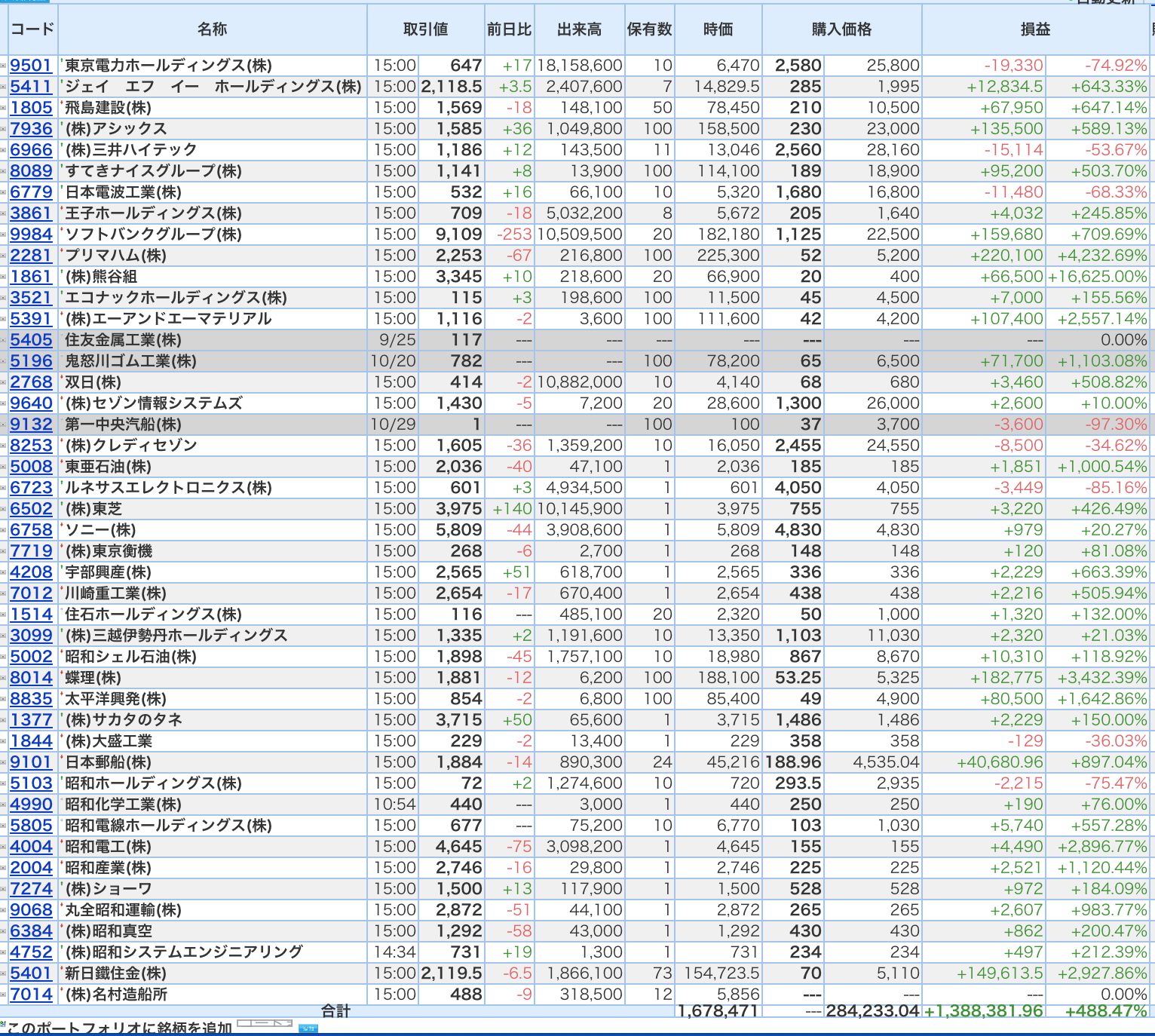1155x1036 pixels.
Task: Open stock code 8089 link
Action: pos(31,171)
